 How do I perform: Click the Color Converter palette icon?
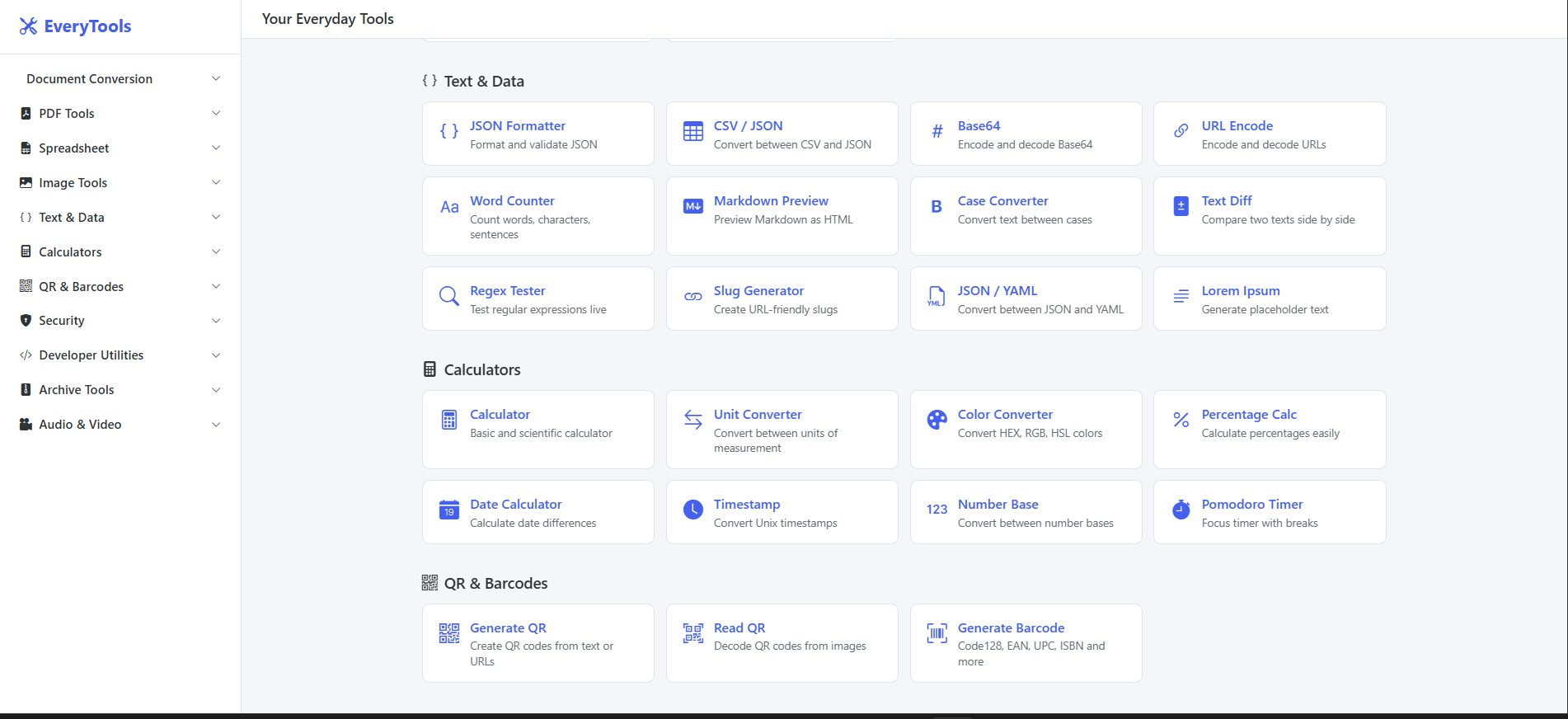(x=937, y=420)
